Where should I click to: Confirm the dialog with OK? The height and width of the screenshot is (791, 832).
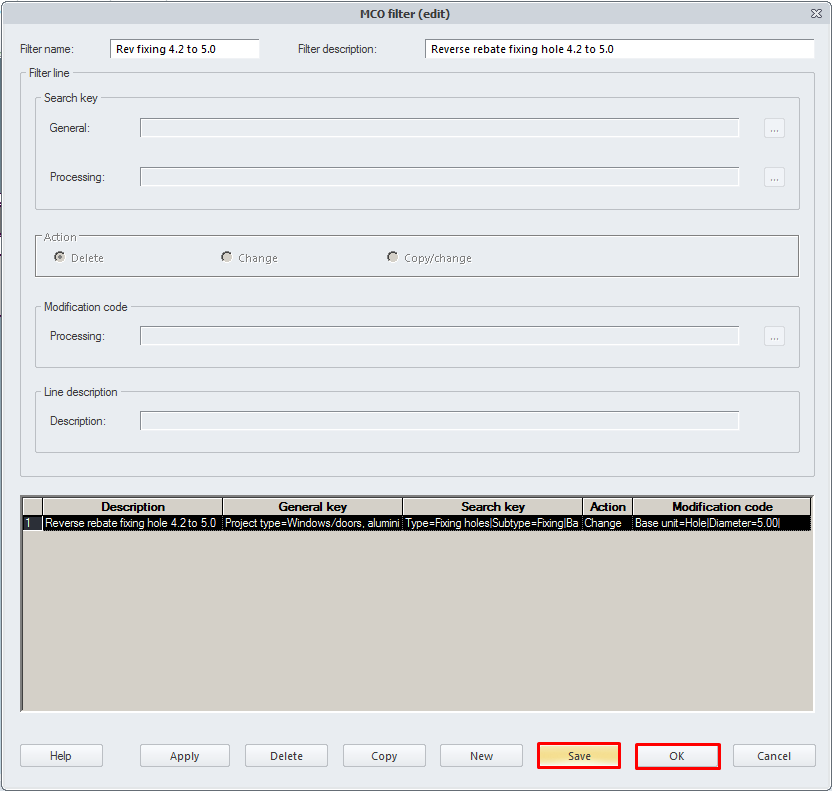coord(677,756)
